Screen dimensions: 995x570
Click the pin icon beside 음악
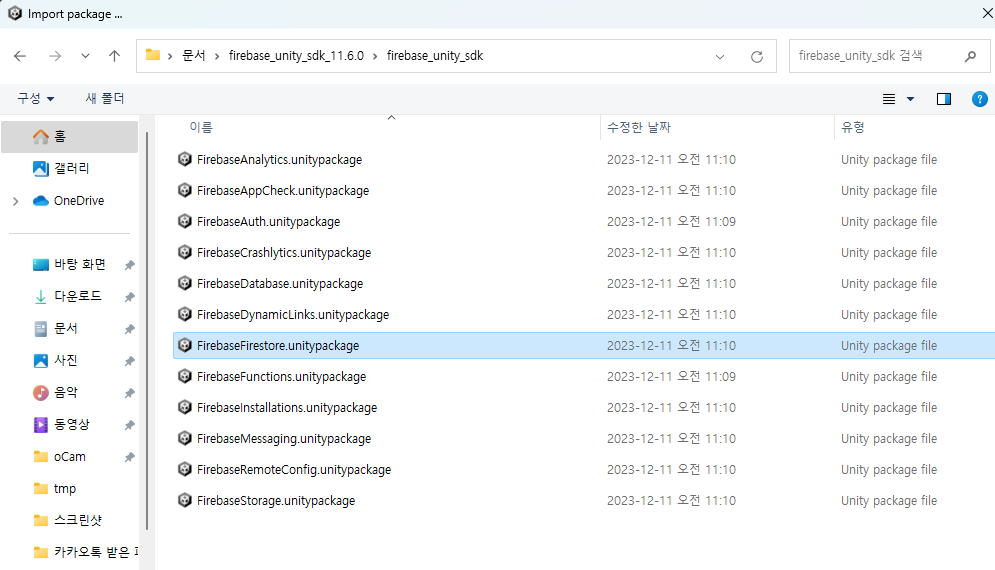point(129,393)
